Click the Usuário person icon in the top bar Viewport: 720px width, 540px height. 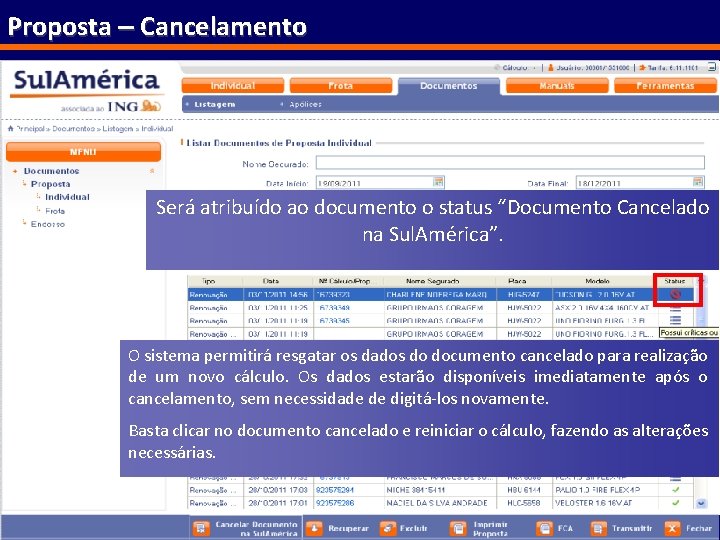[551, 68]
